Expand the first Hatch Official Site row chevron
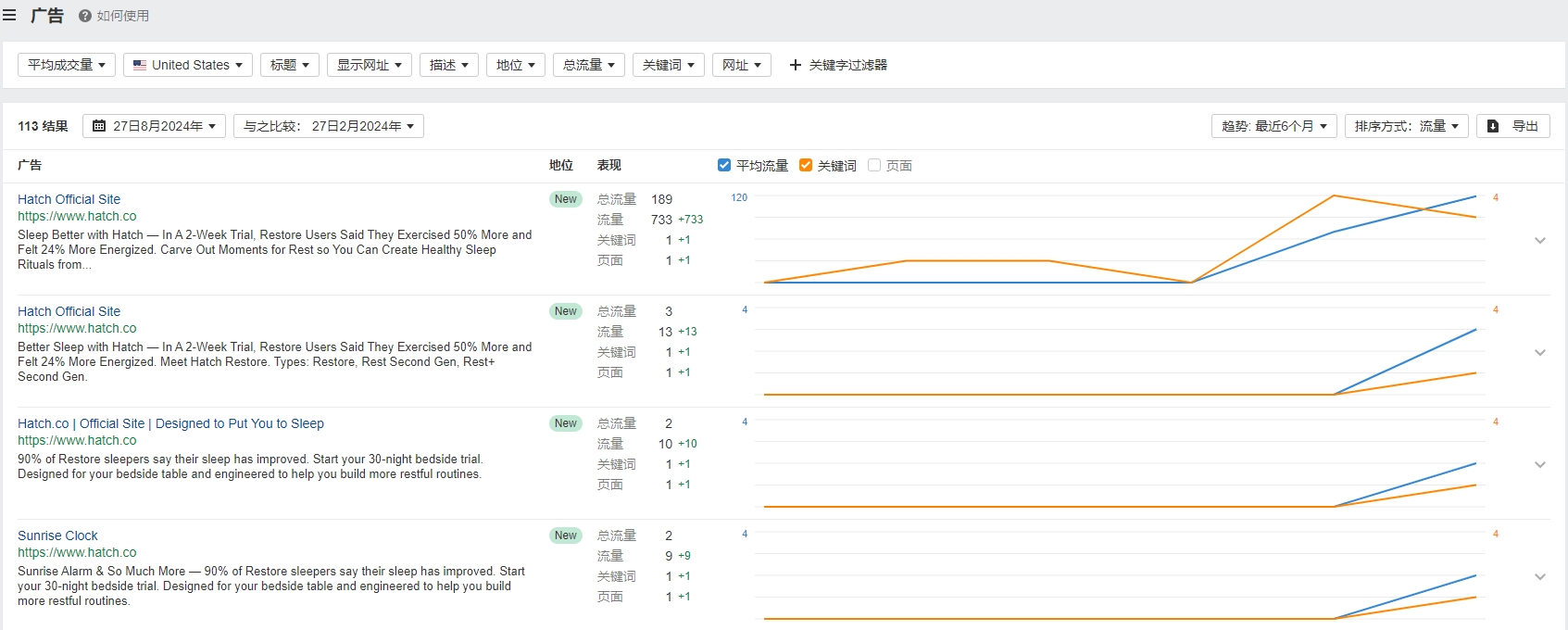The width and height of the screenshot is (1568, 630). point(1540,240)
